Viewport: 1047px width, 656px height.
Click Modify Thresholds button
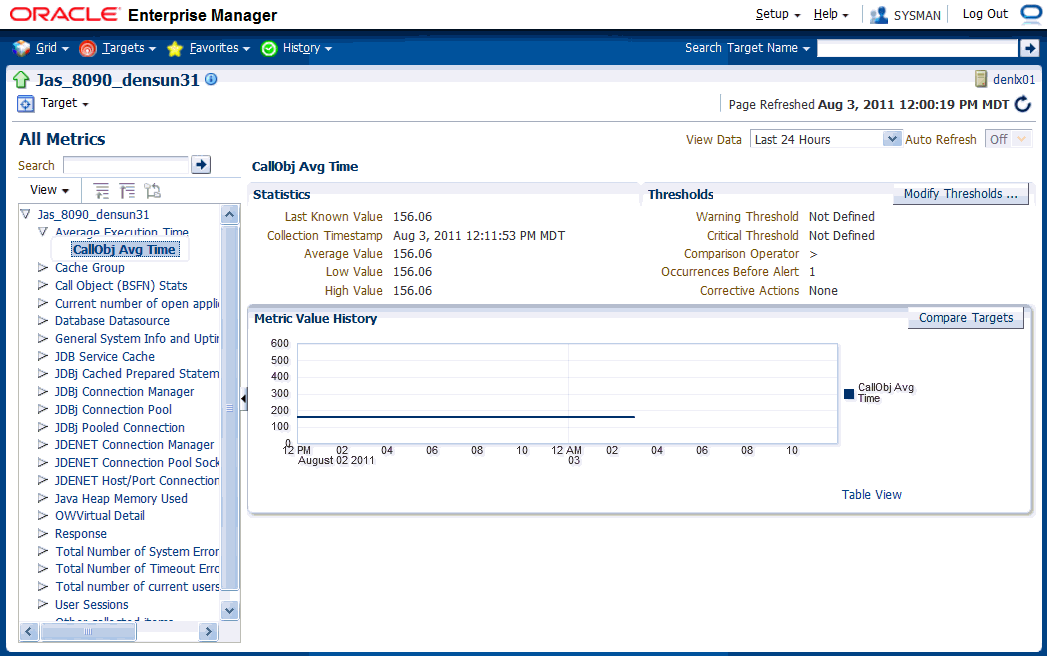[x=960, y=194]
